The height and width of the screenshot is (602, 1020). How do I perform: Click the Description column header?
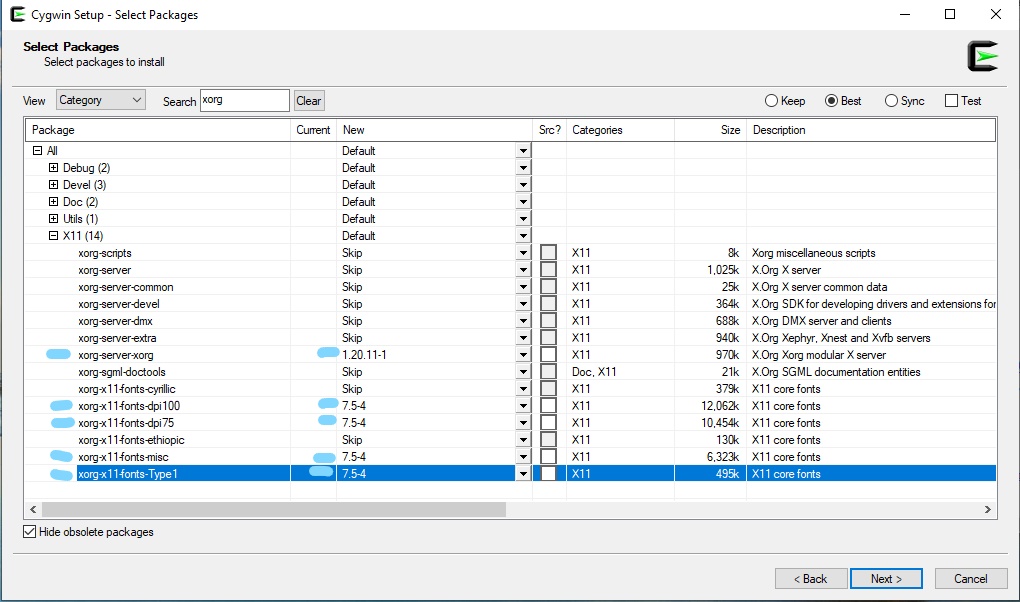click(871, 130)
